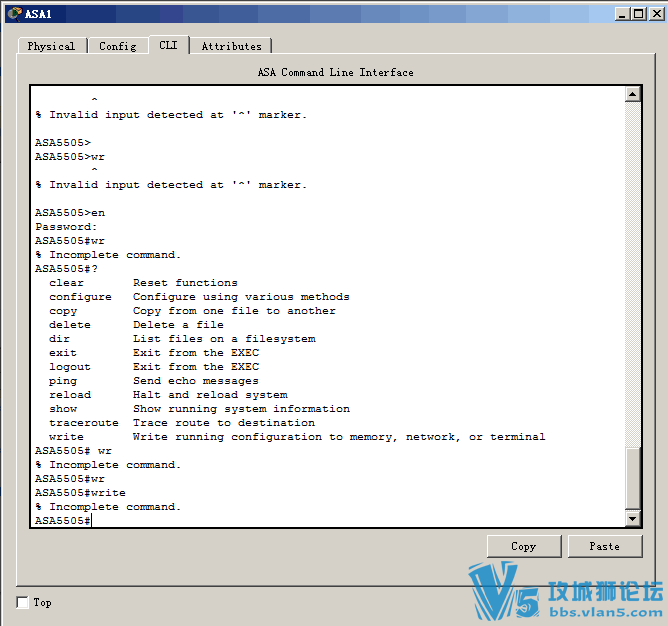Click the 'copy' command in help list
Screen dimensions: 668x626
[63, 311]
